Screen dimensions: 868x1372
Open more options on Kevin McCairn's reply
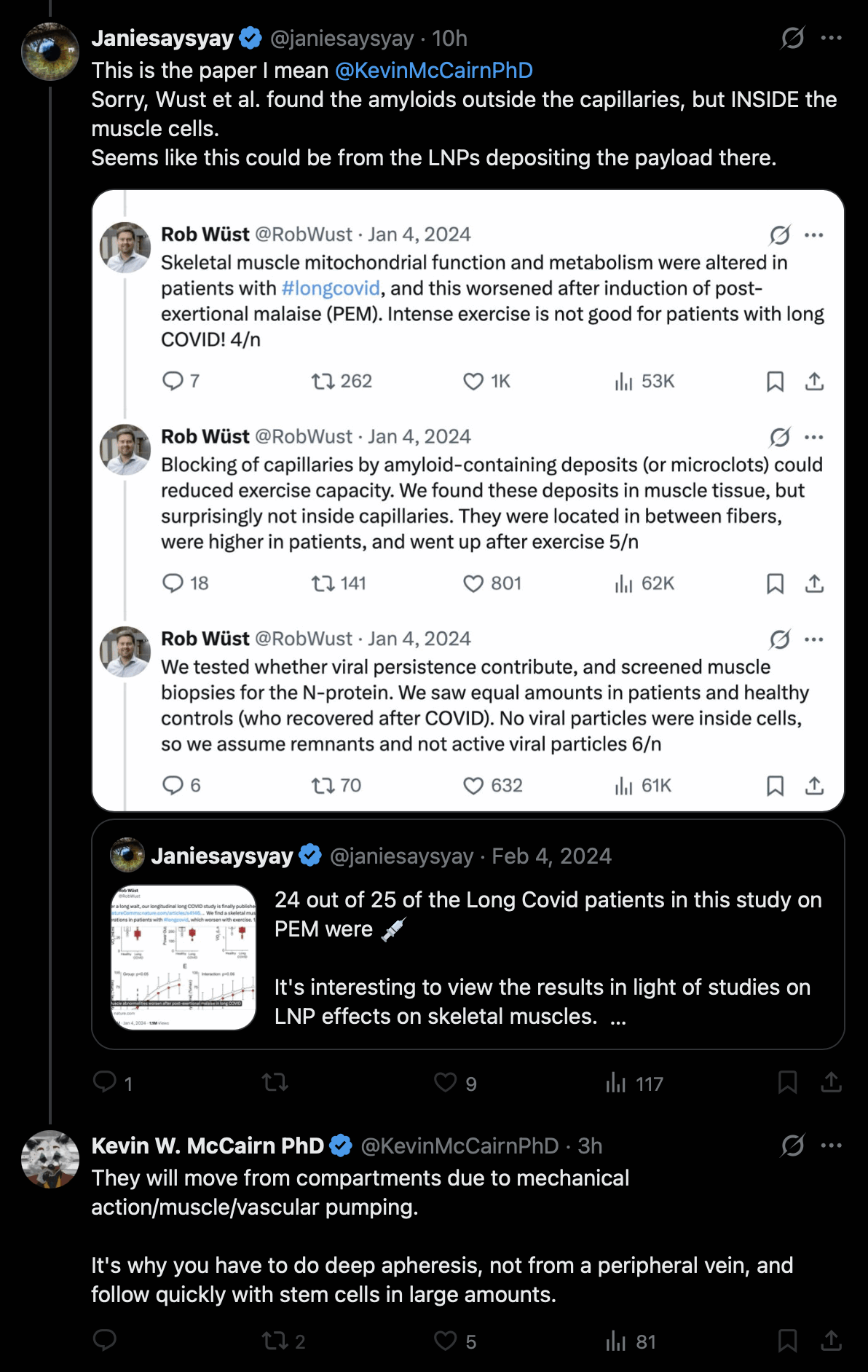pos(831,1146)
